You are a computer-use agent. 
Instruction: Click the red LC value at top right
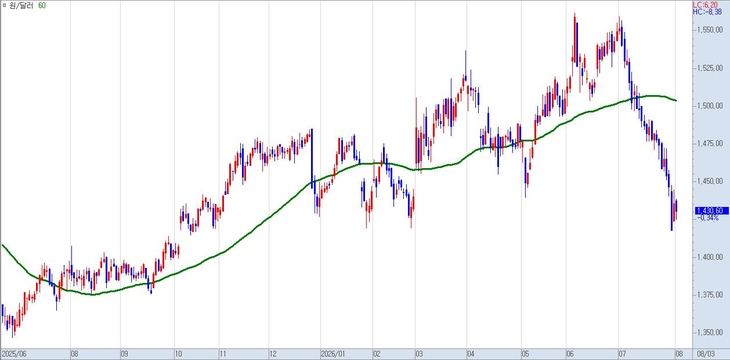click(x=705, y=4)
